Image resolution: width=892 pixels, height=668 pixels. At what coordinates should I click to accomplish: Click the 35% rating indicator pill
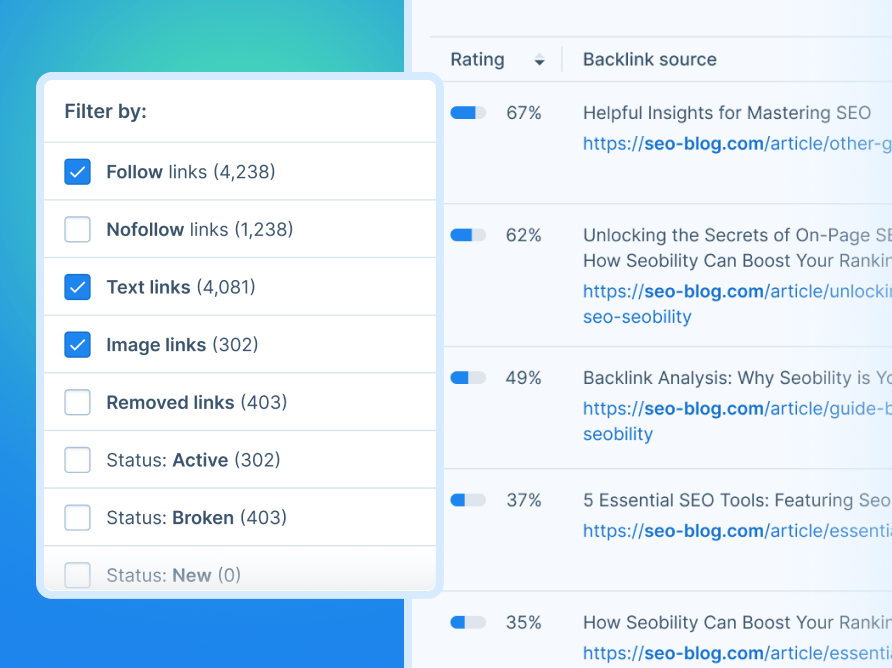(x=467, y=622)
